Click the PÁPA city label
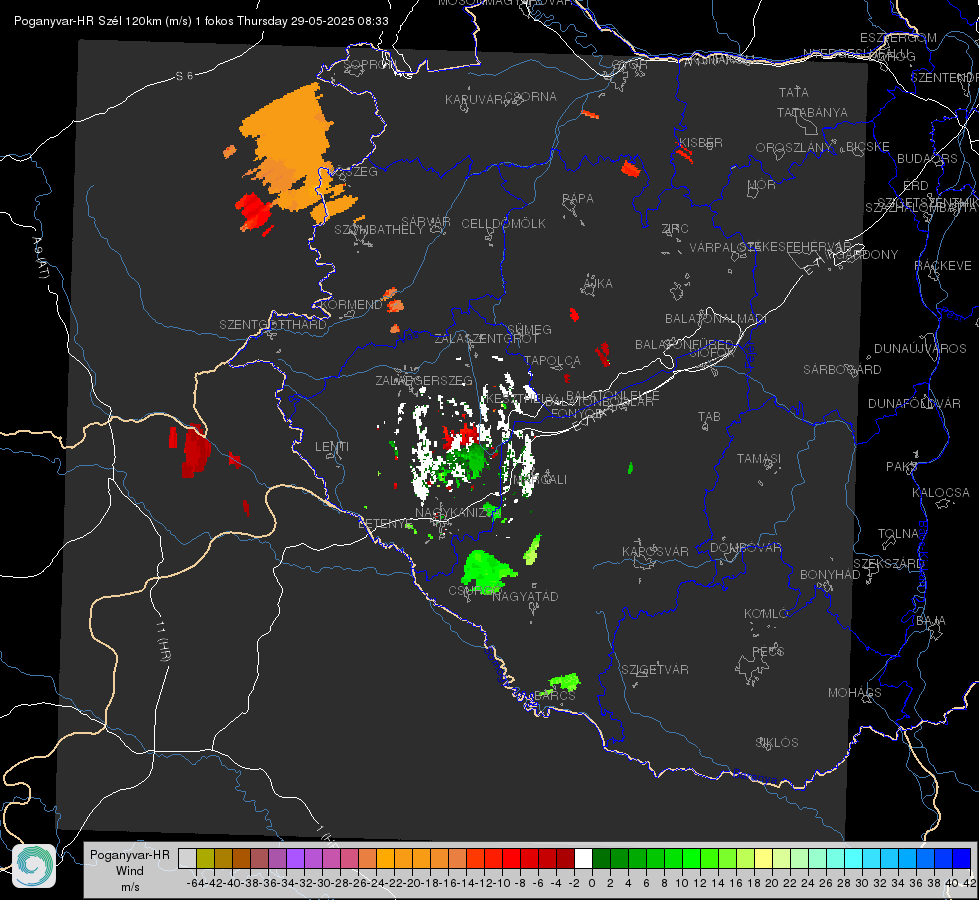This screenshot has width=979, height=900. 578,199
